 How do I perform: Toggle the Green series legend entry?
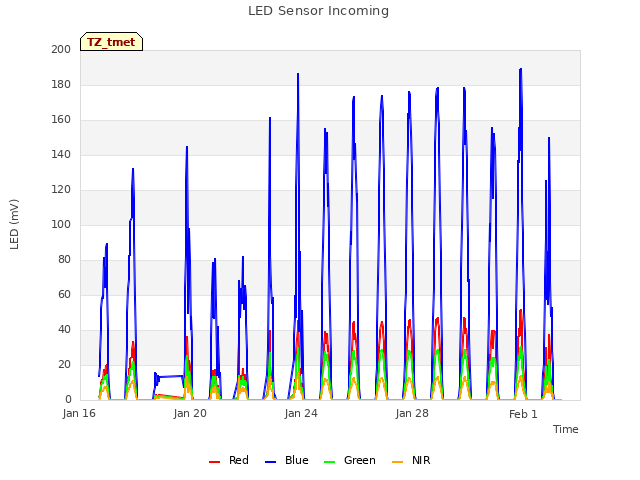349,460
